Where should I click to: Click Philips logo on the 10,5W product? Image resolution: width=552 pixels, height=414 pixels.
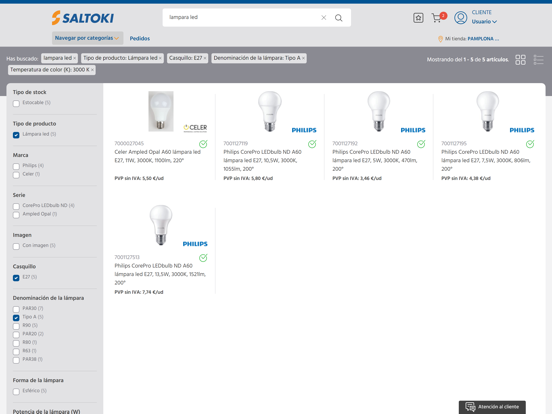pos(304,130)
